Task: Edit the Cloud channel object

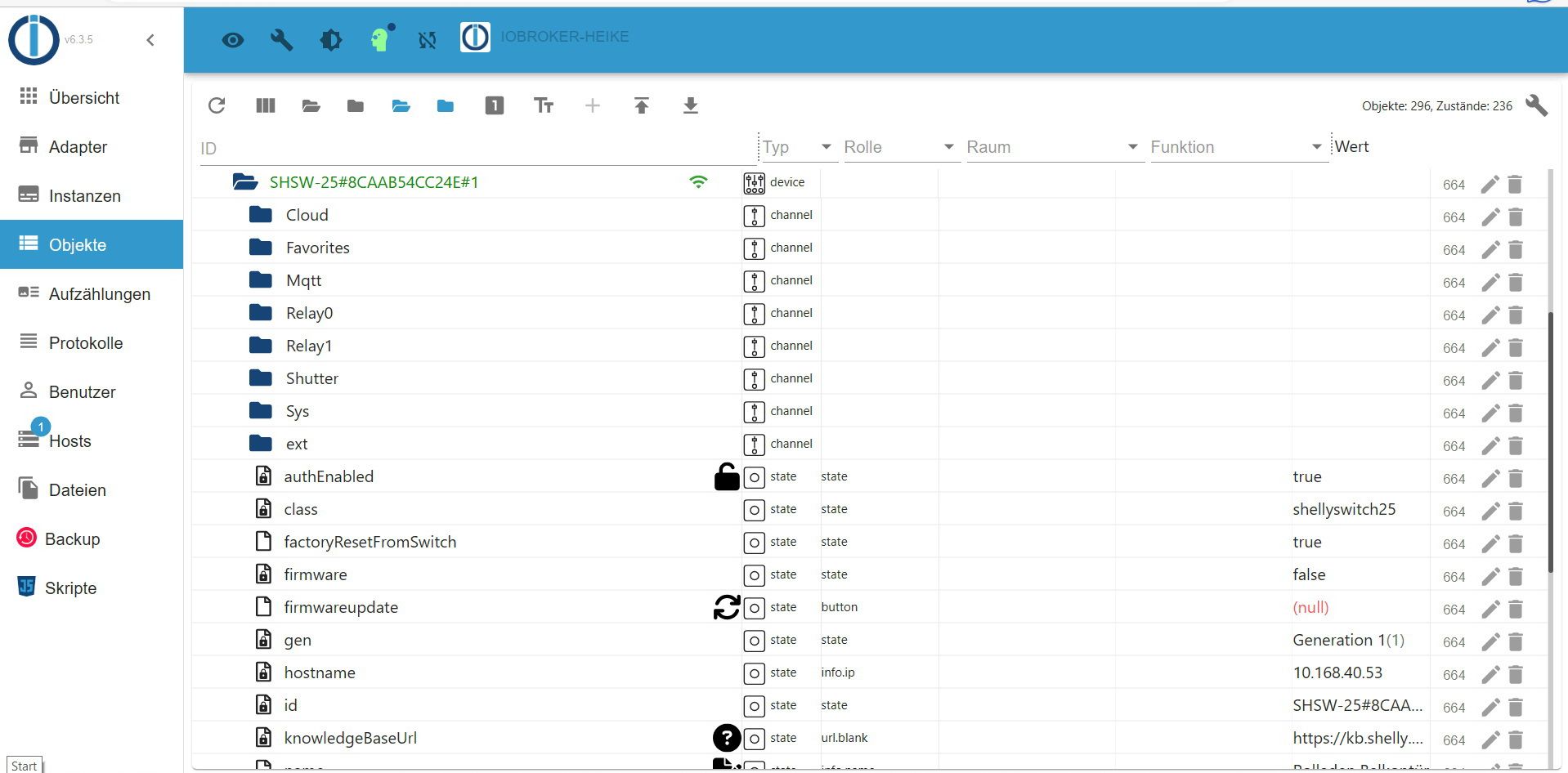Action: pyautogui.click(x=1490, y=217)
